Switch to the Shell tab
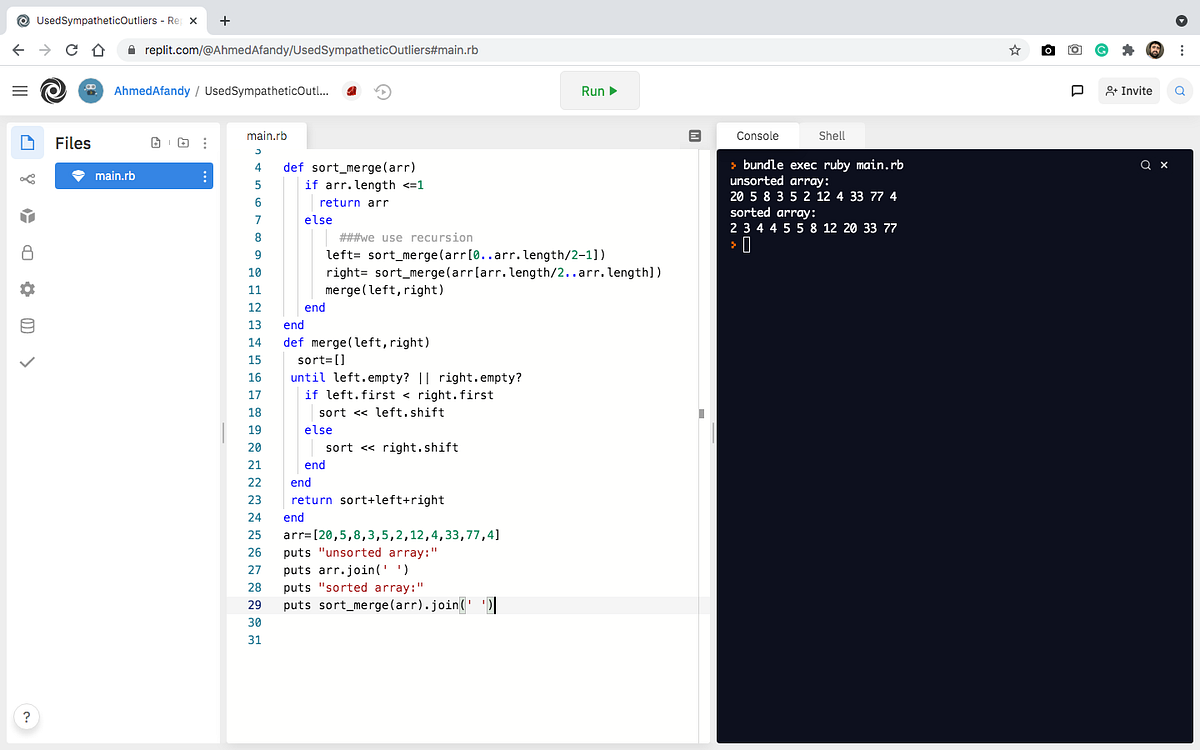1200x750 pixels. click(x=832, y=135)
